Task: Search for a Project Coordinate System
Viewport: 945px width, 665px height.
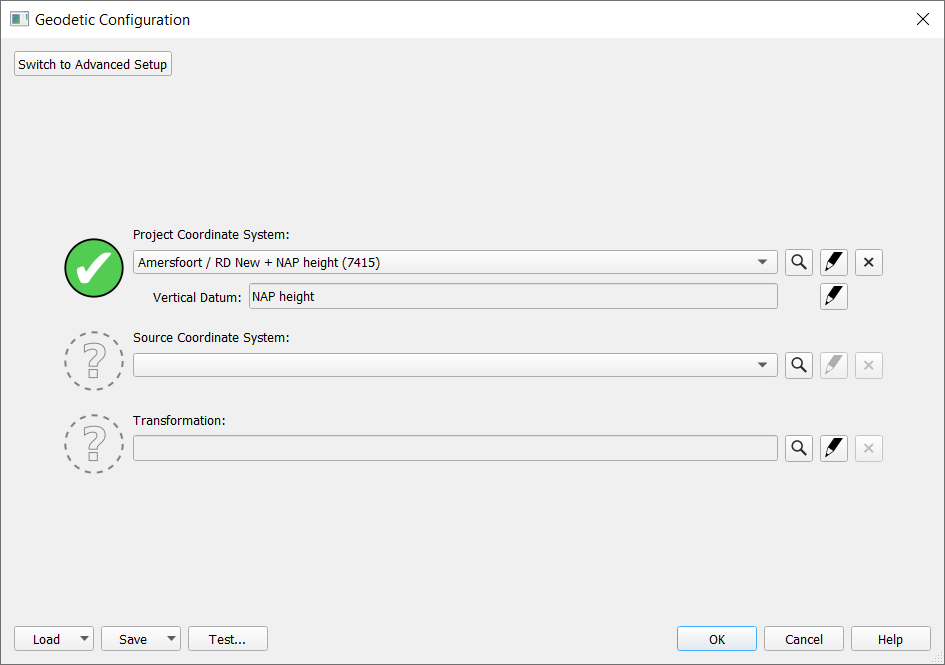Action: pyautogui.click(x=798, y=263)
